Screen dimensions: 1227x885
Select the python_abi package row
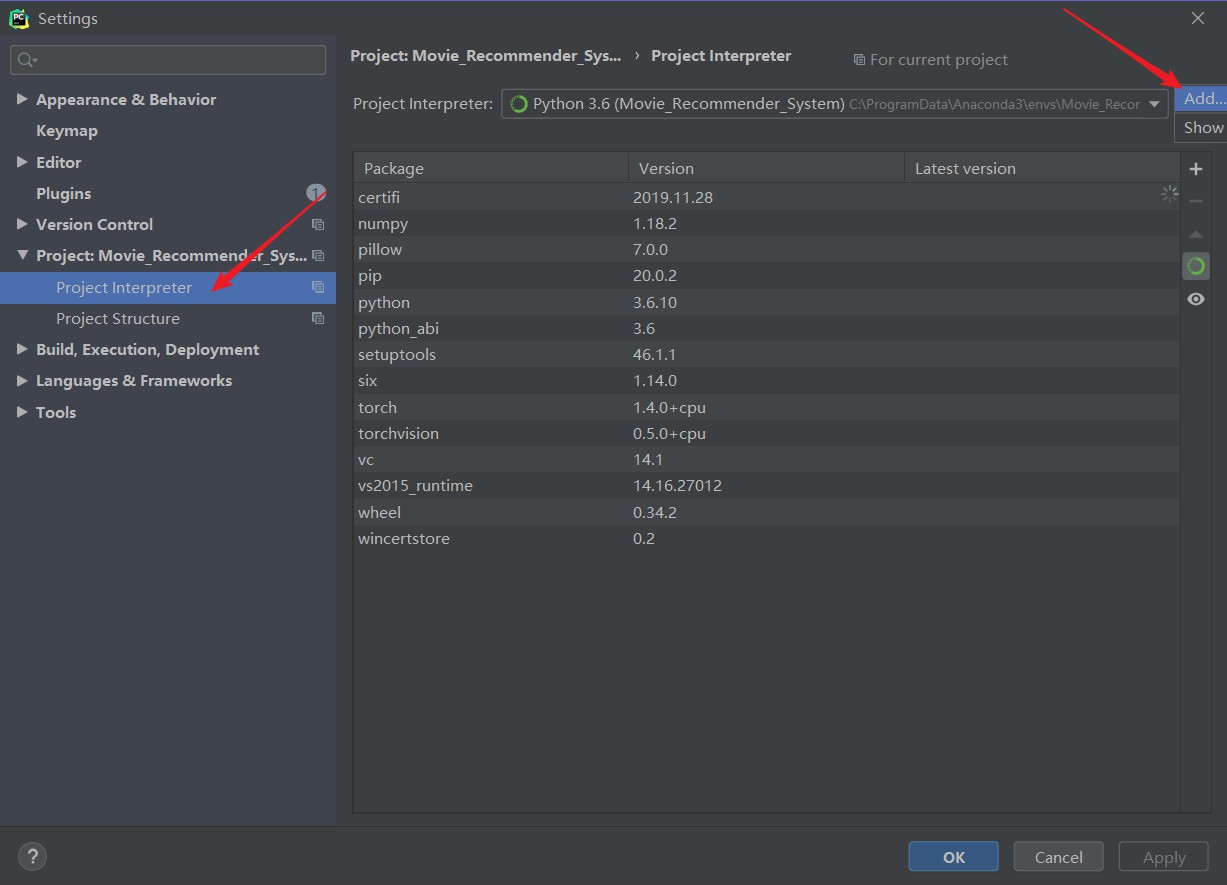click(767, 328)
